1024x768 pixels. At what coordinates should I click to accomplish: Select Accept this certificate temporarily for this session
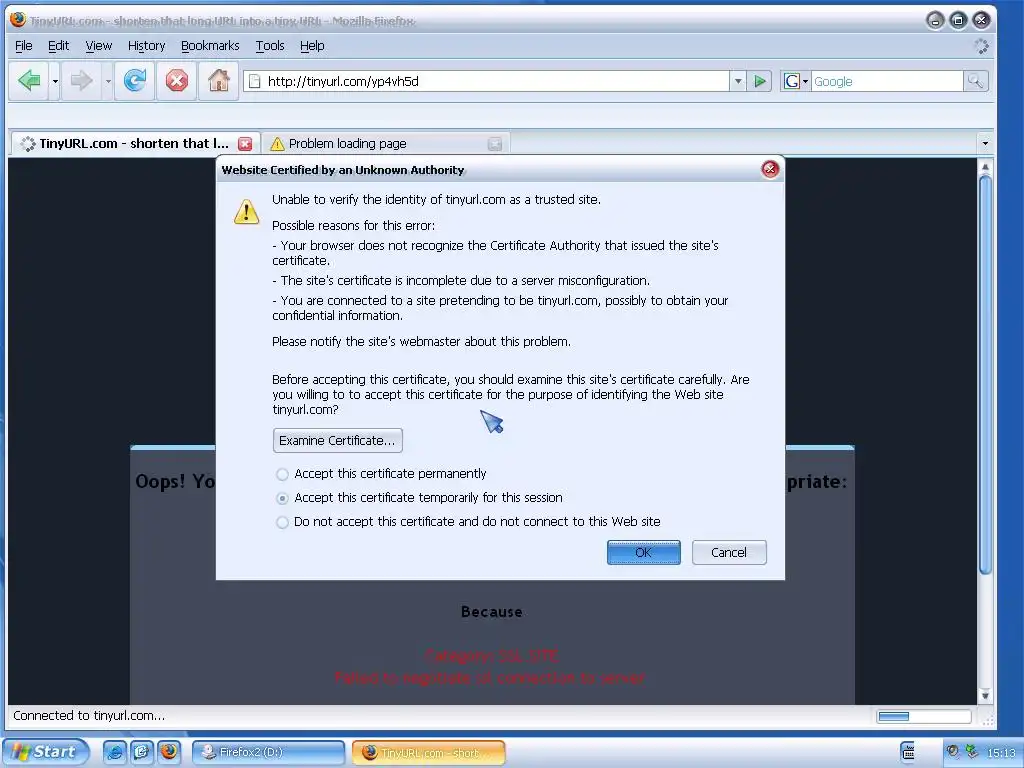click(281, 498)
